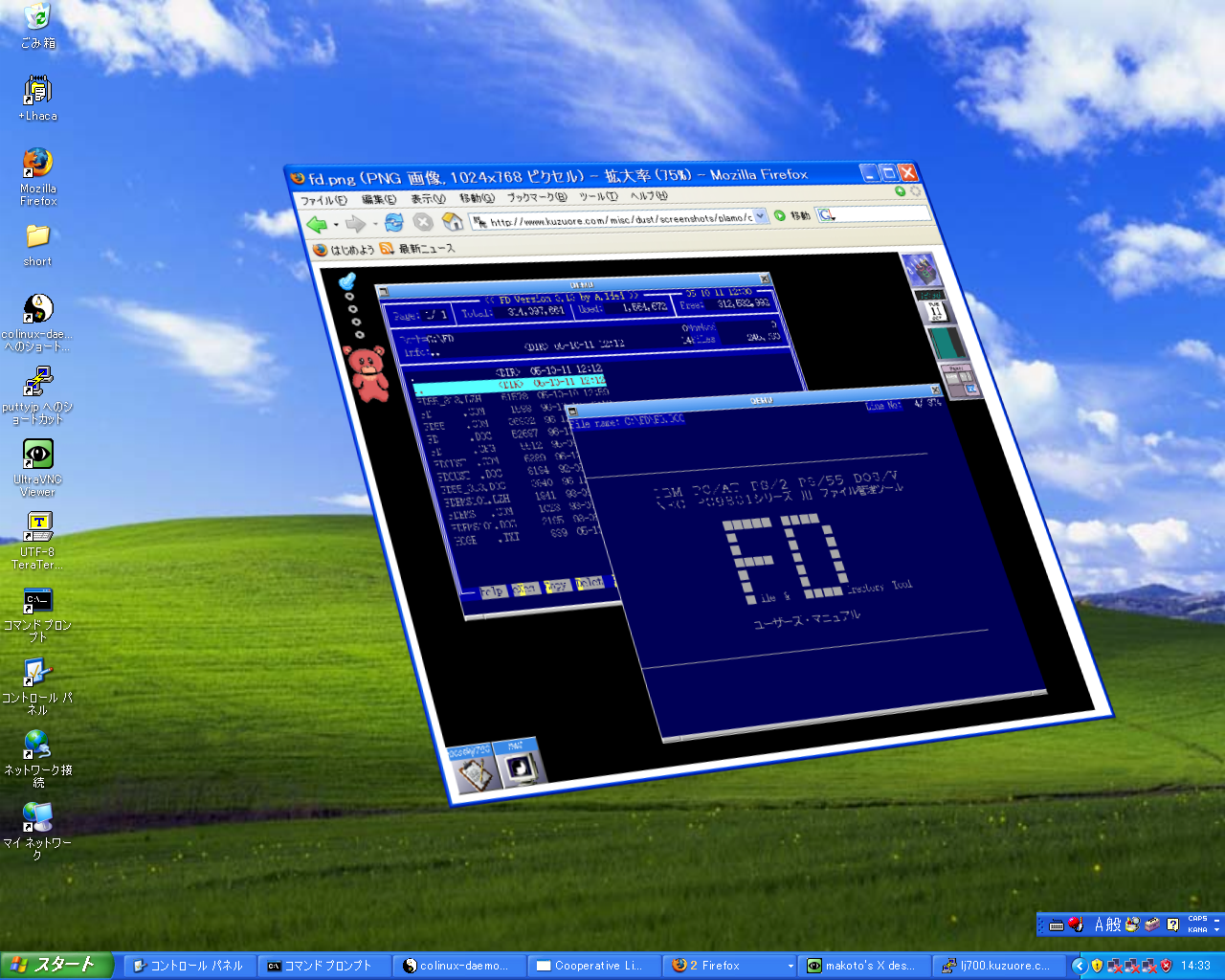1225x980 pixels.
Task: Open the language bar options arrow
Action: pyautogui.click(x=1217, y=929)
